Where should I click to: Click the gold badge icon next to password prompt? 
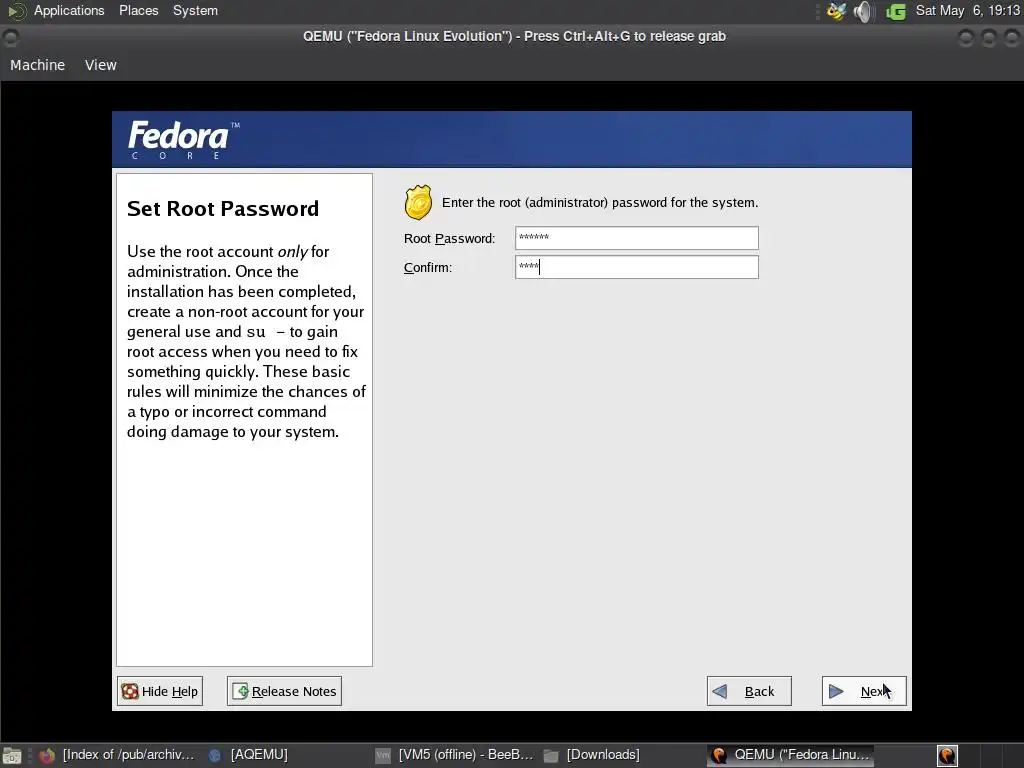pos(418,202)
